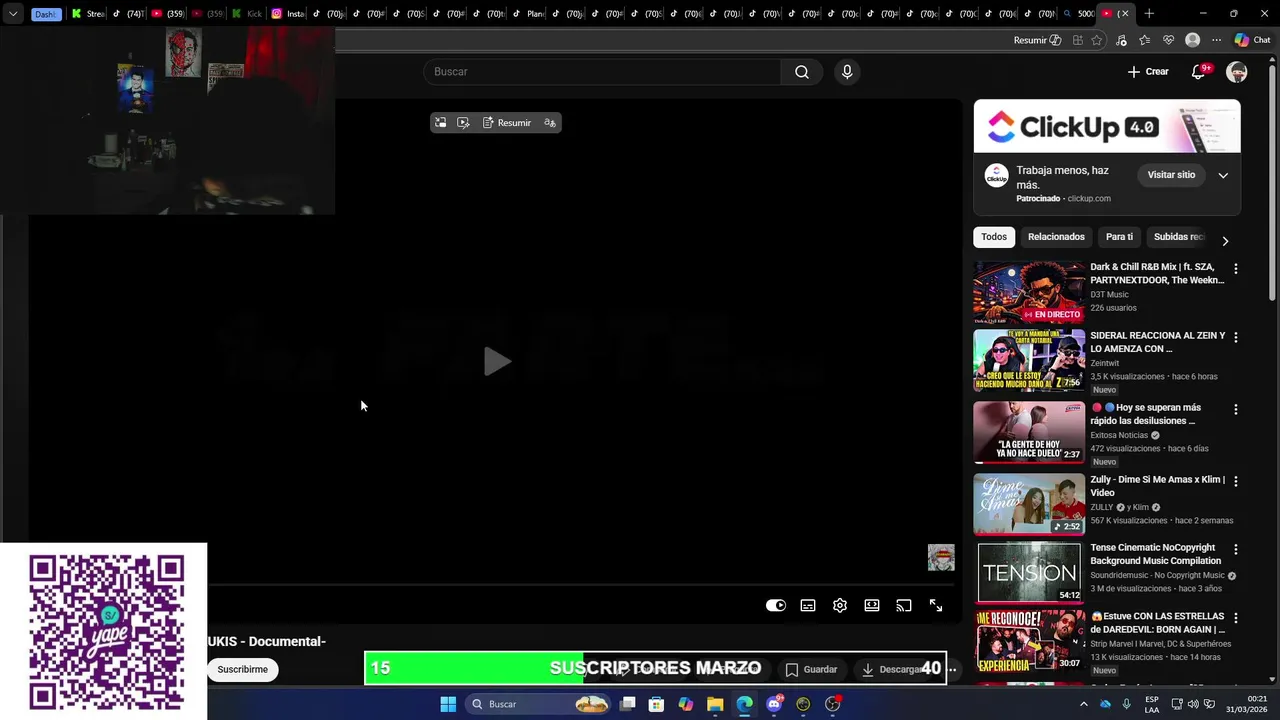This screenshot has width=1280, height=720.
Task: Click the Guardar button
Action: pos(811,669)
